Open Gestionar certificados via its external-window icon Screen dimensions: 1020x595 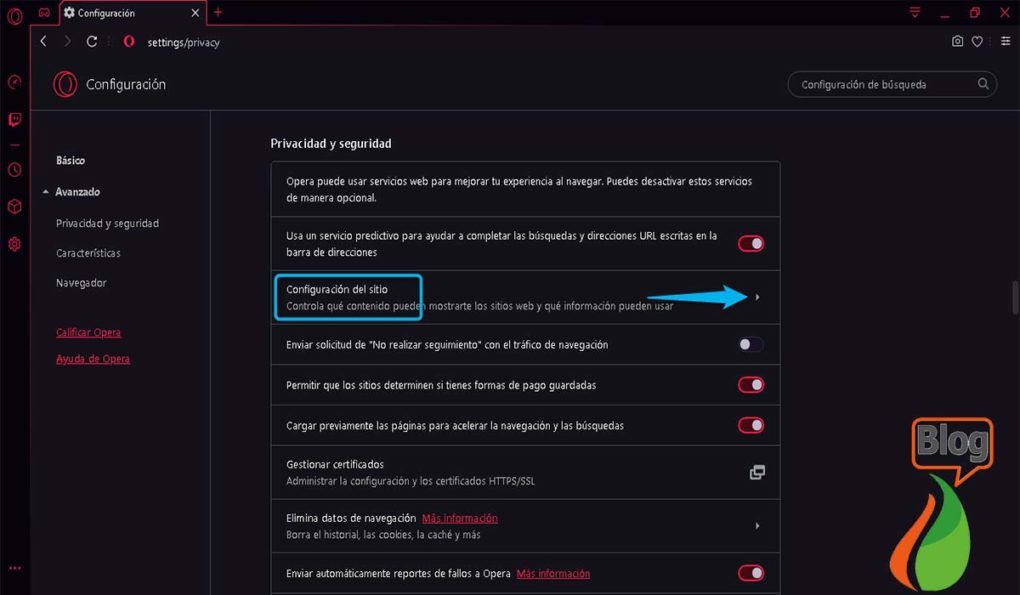pos(757,471)
